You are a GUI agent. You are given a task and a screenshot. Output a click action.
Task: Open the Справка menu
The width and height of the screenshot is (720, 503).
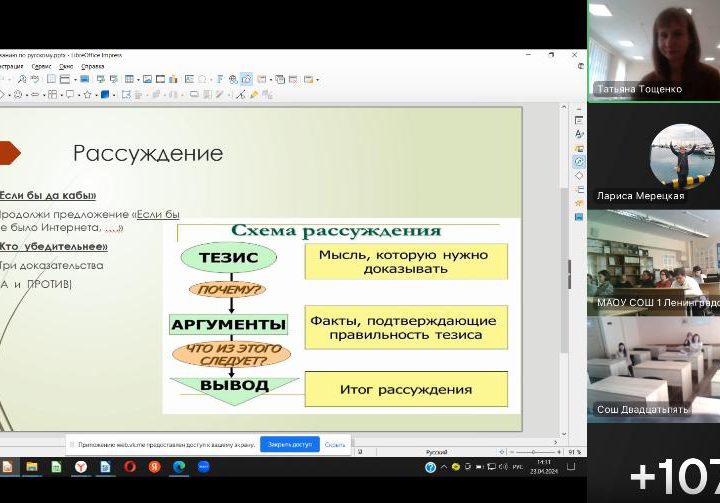coord(92,66)
